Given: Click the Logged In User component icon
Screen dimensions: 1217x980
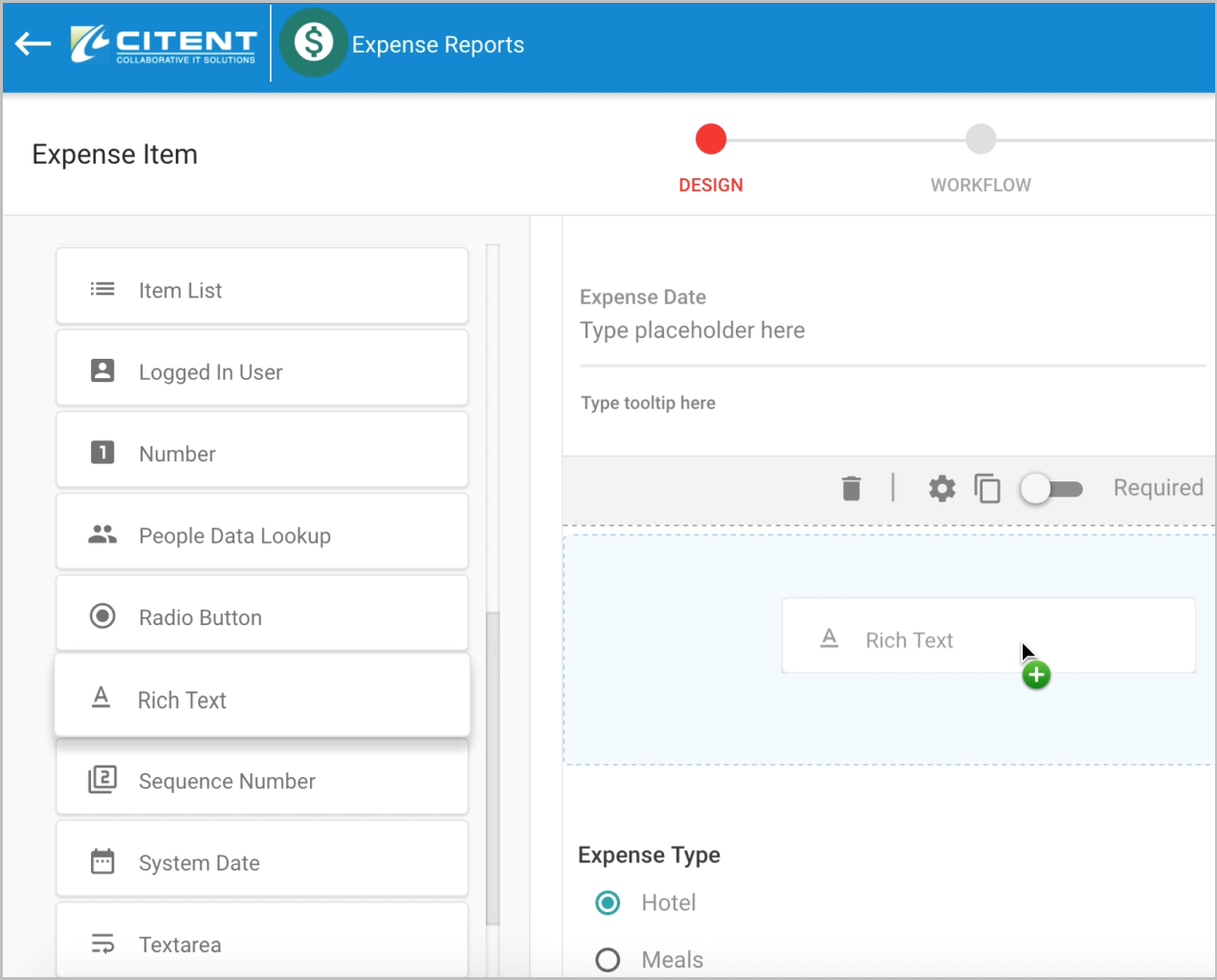Looking at the screenshot, I should [102, 370].
